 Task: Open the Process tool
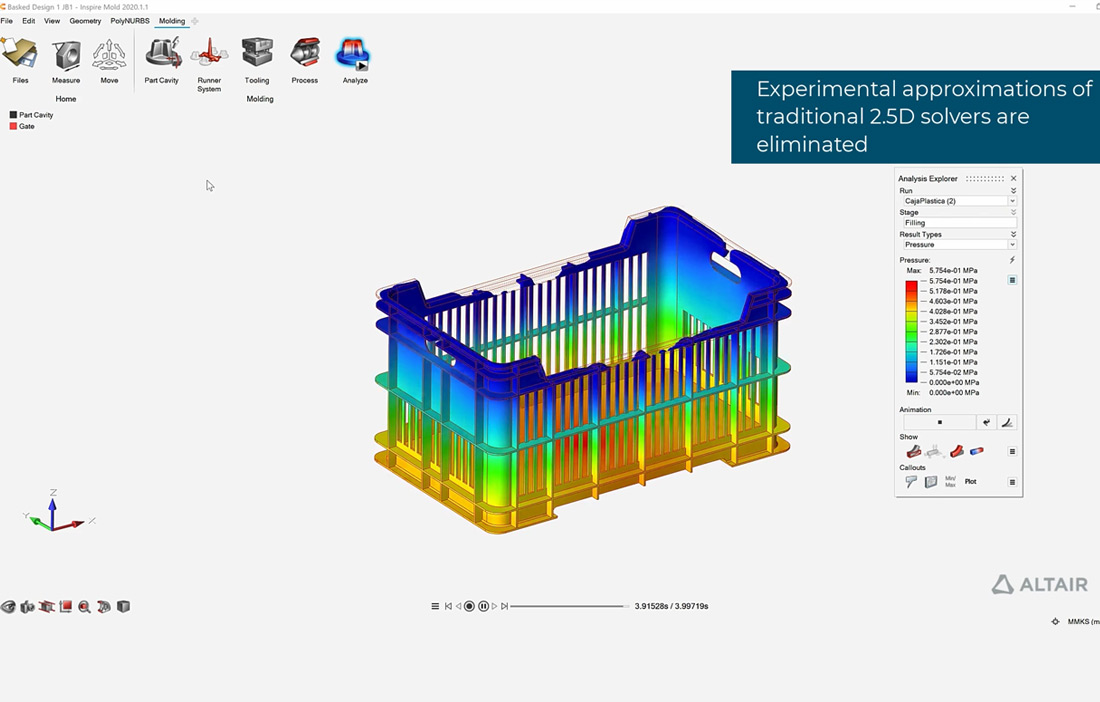click(305, 54)
